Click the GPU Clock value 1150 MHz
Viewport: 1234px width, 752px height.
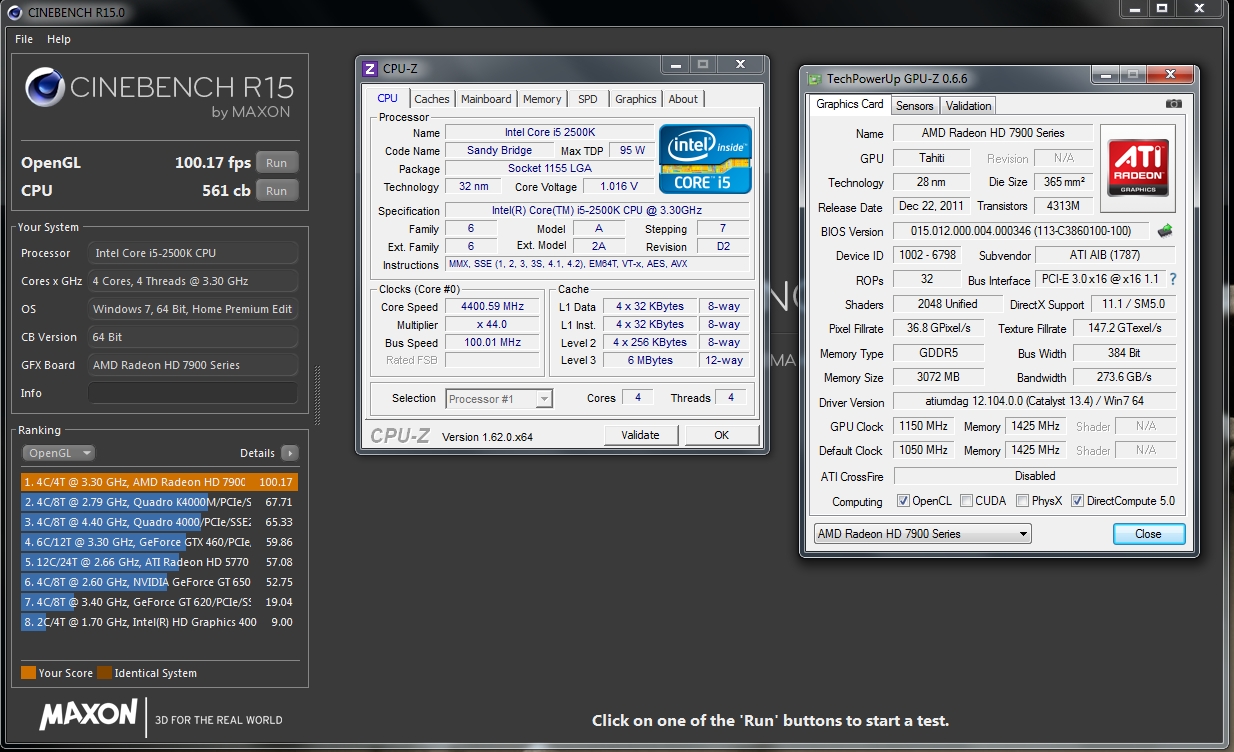(924, 426)
